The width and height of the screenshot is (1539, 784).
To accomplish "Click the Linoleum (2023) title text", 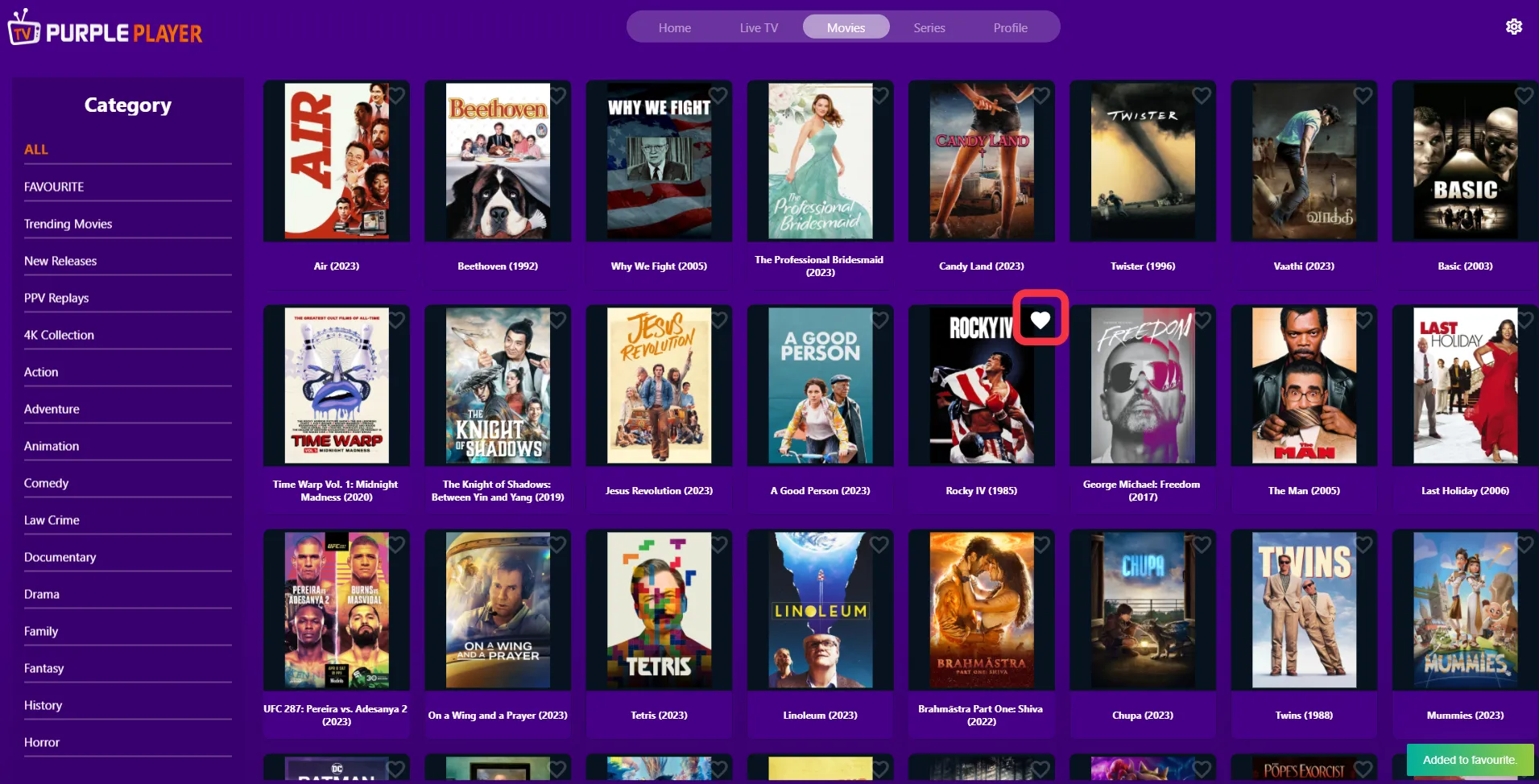I will (x=820, y=715).
